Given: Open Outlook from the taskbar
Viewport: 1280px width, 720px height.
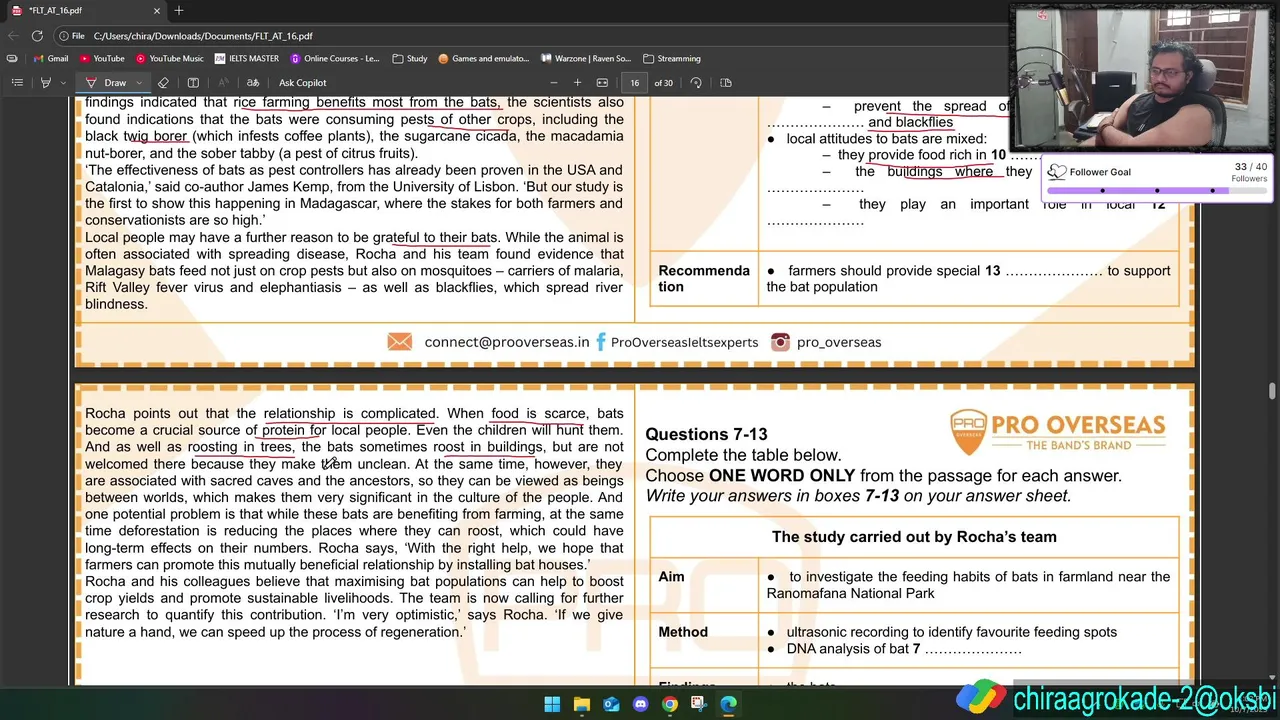Looking at the screenshot, I should (x=611, y=705).
